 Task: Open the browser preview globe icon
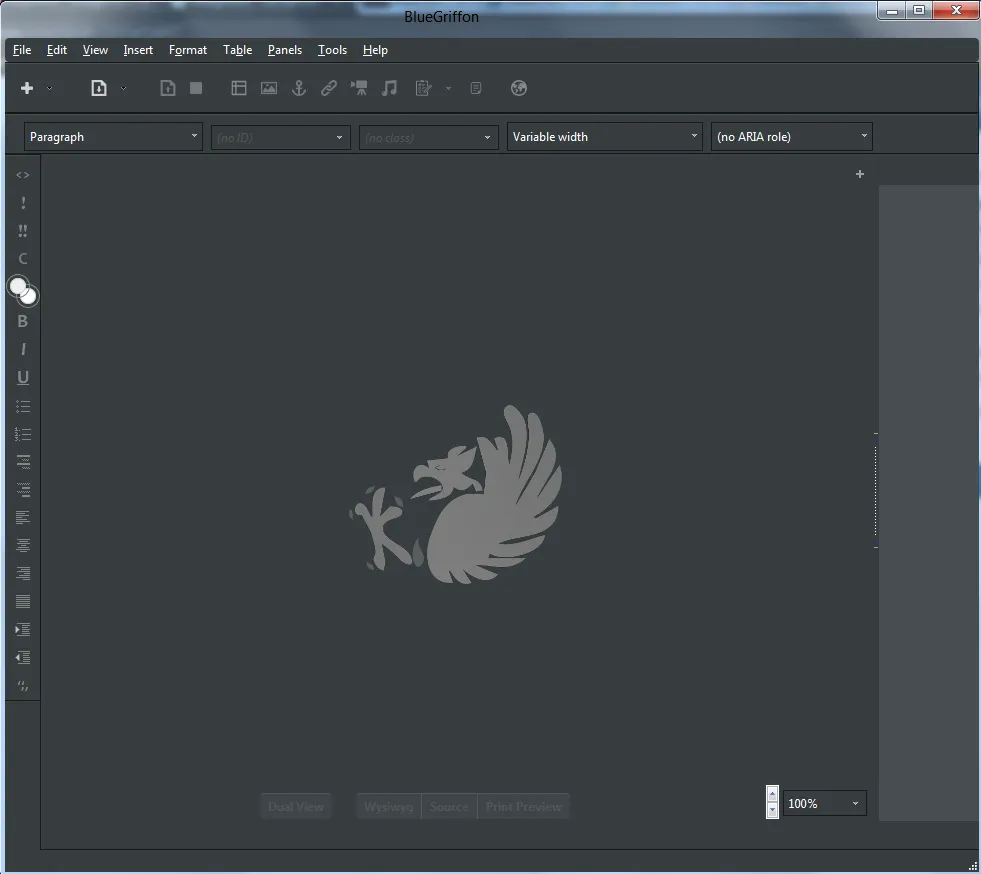pyautogui.click(x=519, y=88)
